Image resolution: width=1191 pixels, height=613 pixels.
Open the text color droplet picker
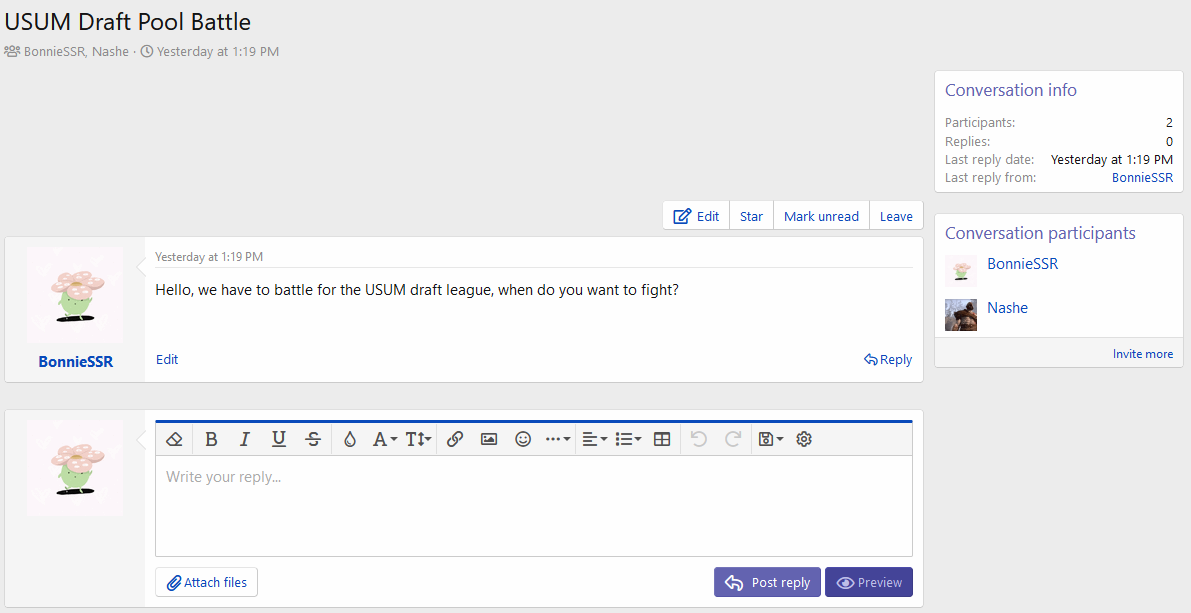click(350, 439)
